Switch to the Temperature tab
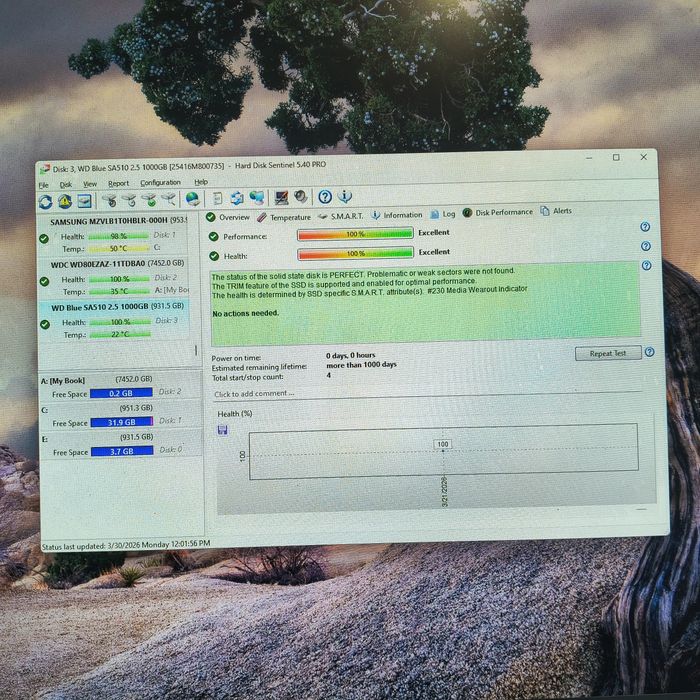The image size is (700, 700). tap(284, 217)
